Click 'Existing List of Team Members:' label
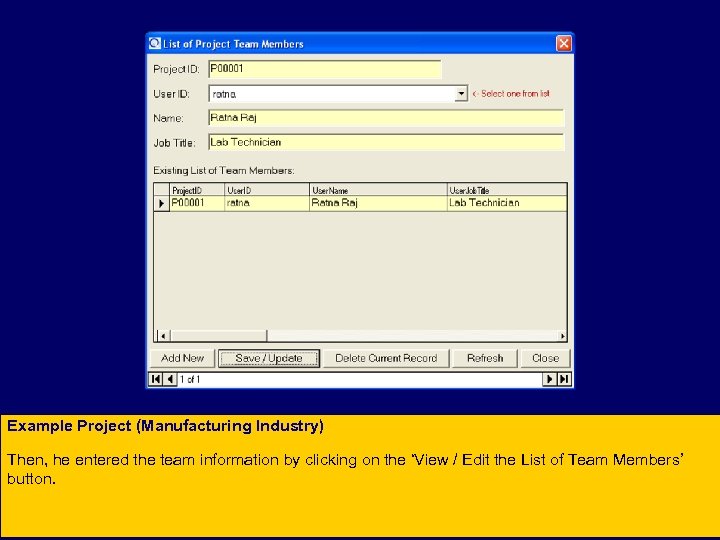 click(224, 171)
